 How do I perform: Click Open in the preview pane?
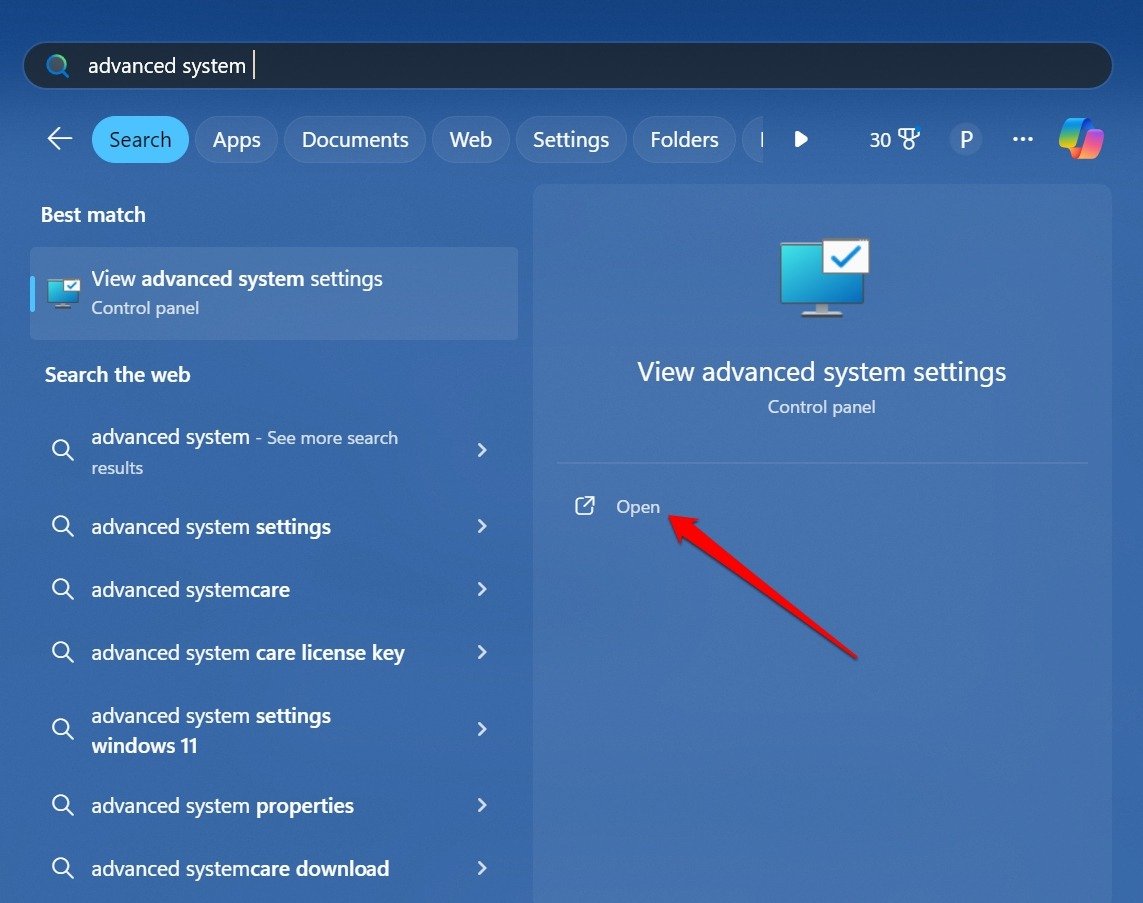(x=638, y=507)
